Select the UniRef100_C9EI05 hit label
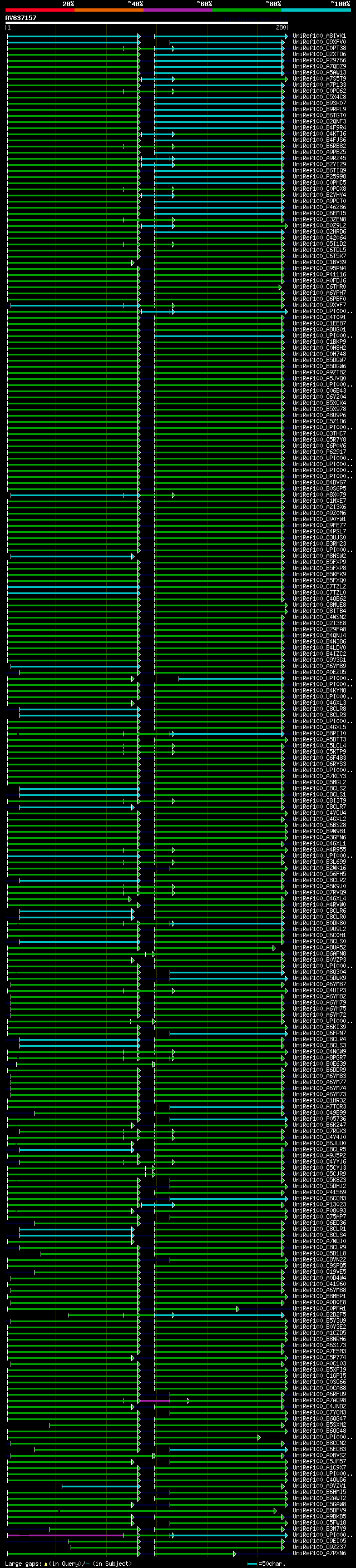This screenshot has height=1568, width=356. [x=319, y=1541]
